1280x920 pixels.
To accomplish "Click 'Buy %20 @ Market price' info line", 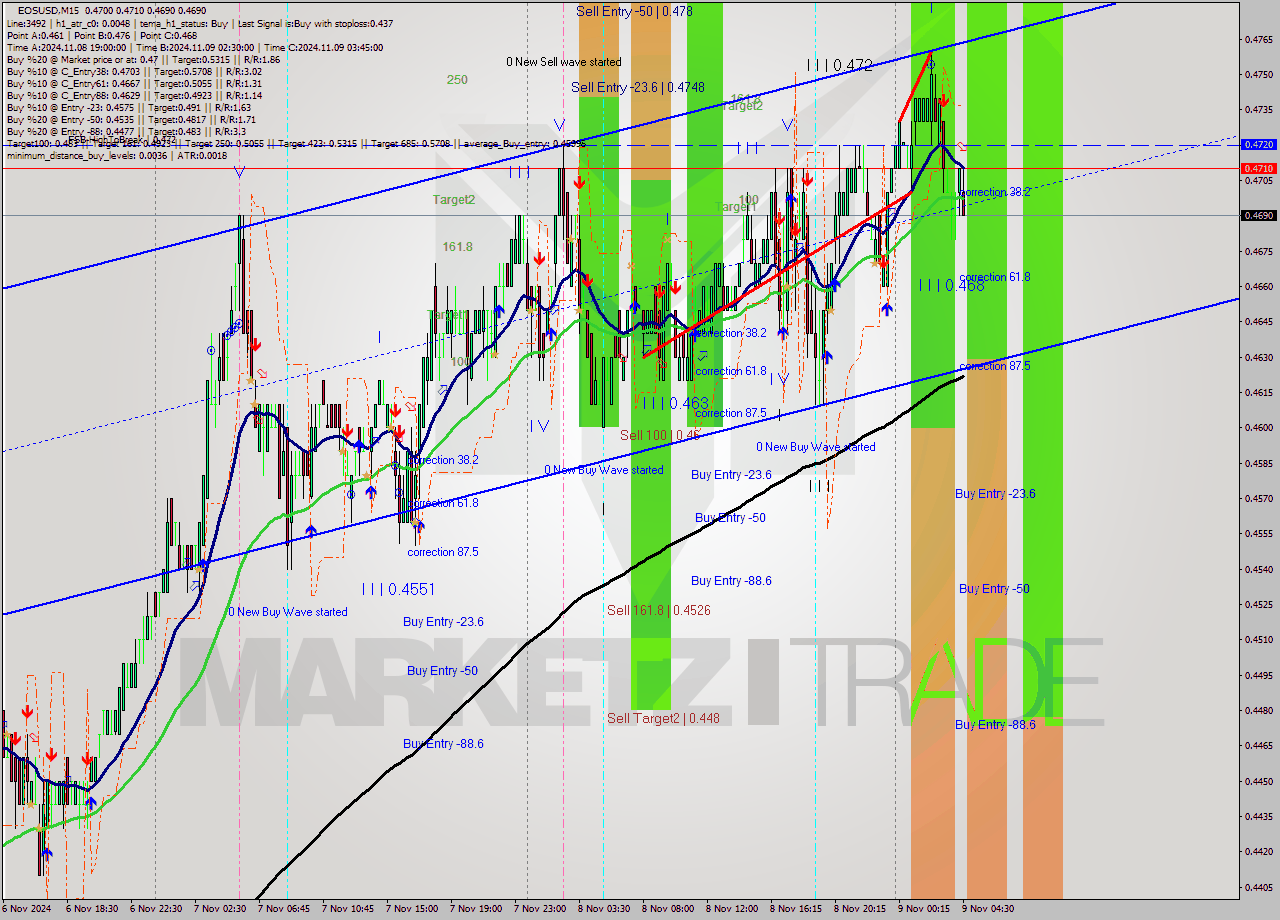I will pyautogui.click(x=143, y=59).
